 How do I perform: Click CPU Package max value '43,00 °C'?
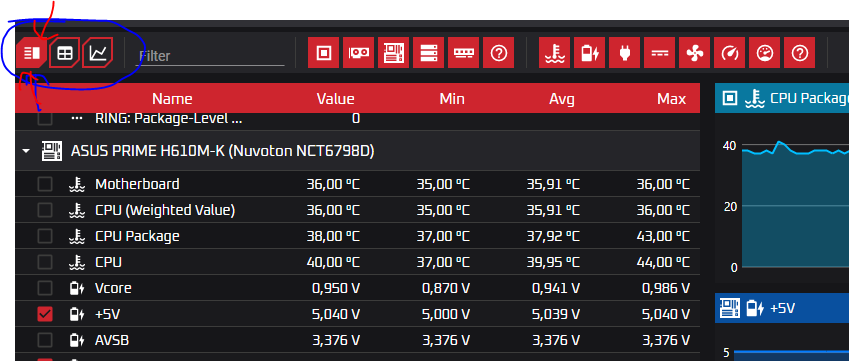pyautogui.click(x=663, y=236)
